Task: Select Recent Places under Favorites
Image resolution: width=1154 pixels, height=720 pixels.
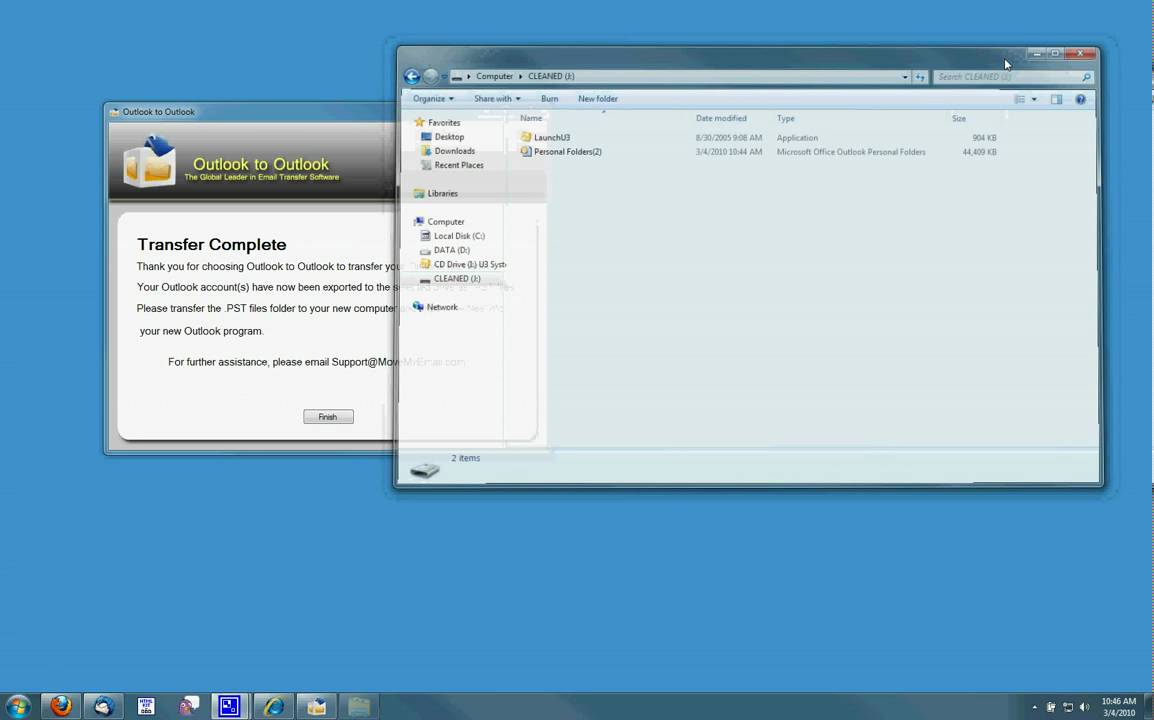Action: click(459, 165)
